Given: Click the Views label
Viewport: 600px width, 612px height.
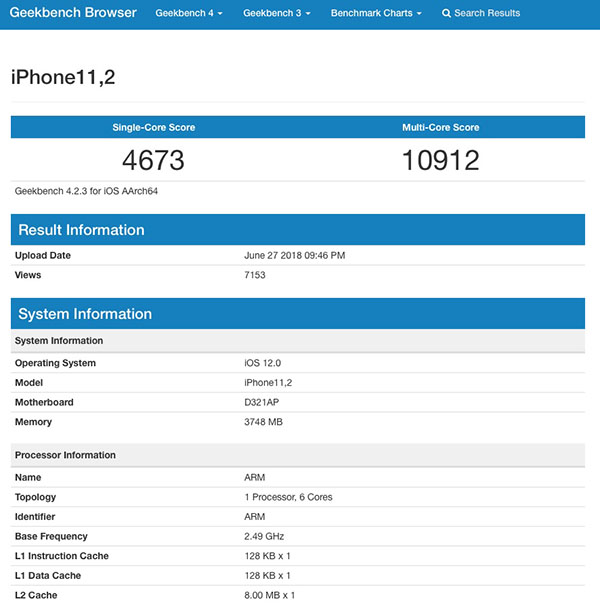Looking at the screenshot, I should point(28,275).
